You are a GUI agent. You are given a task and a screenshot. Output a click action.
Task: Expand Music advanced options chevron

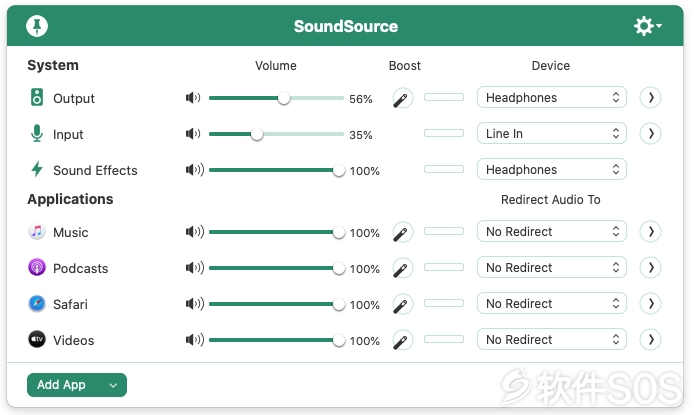pyautogui.click(x=650, y=231)
